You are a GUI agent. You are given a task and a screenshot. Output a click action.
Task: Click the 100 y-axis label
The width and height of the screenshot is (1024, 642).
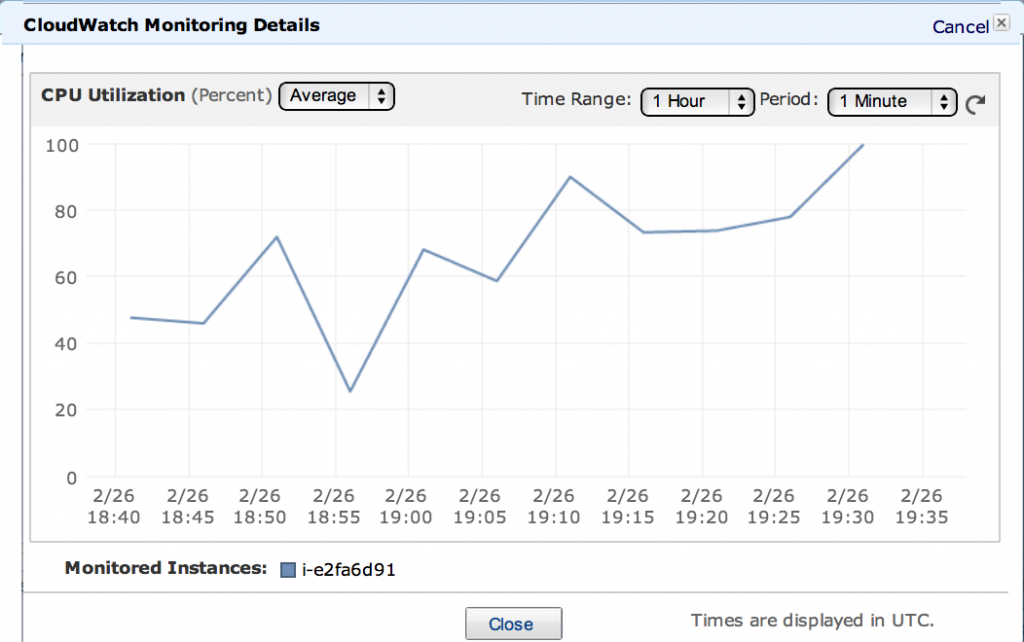point(62,146)
